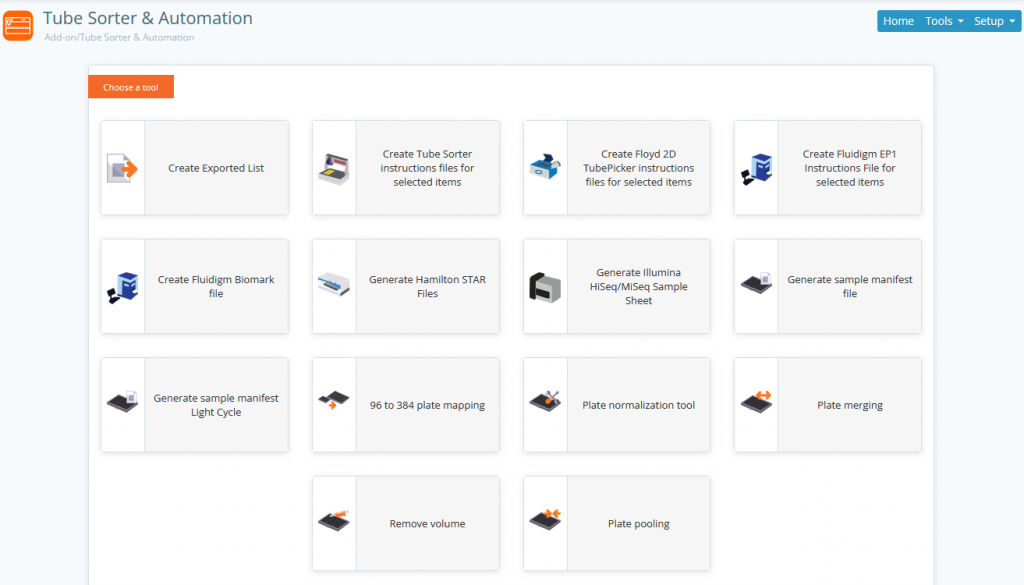Viewport: 1024px width, 585px height.
Task: Click the Plate pooling icon
Action: pos(545,520)
